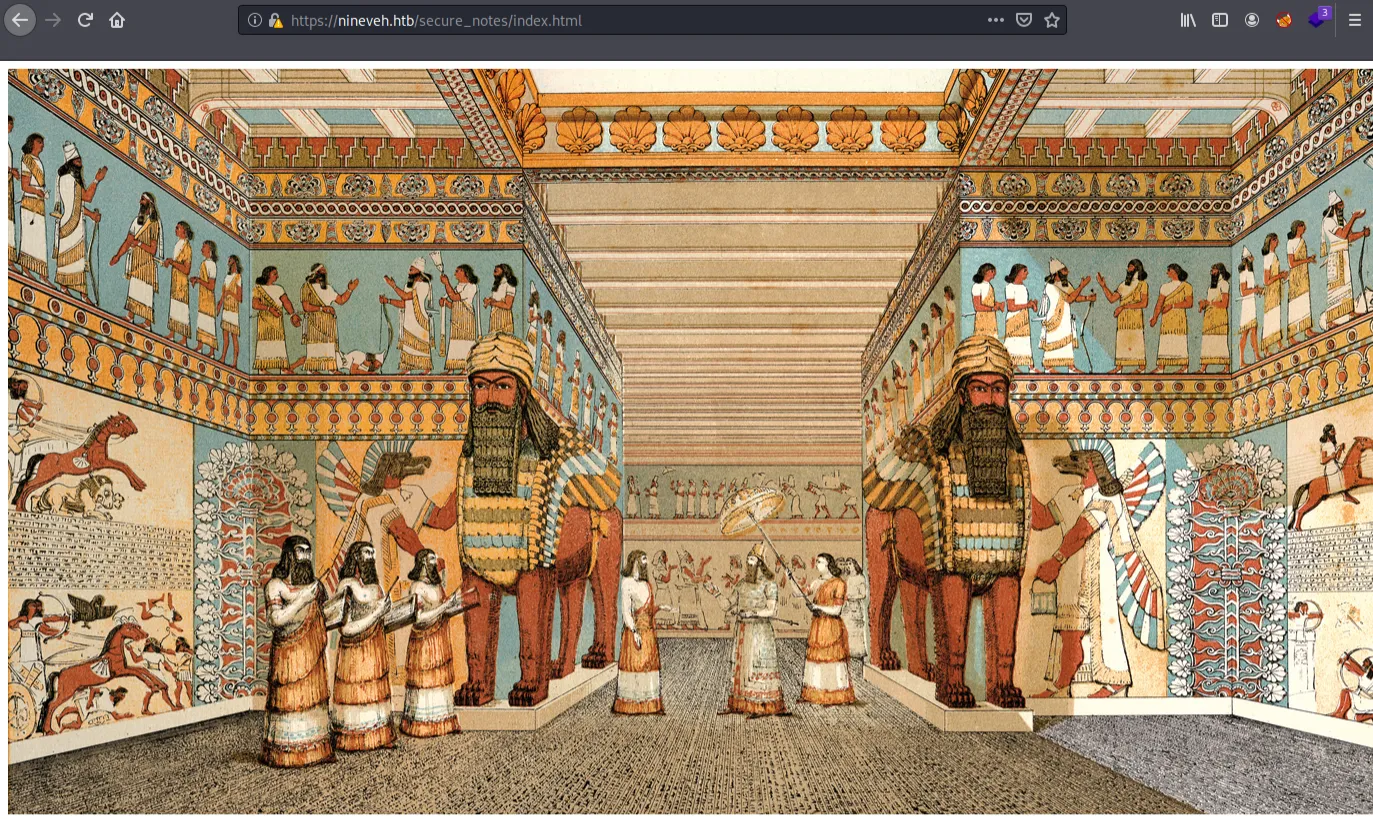Open extension with purple badge 3
This screenshot has width=1373, height=819.
click(x=1317, y=19)
